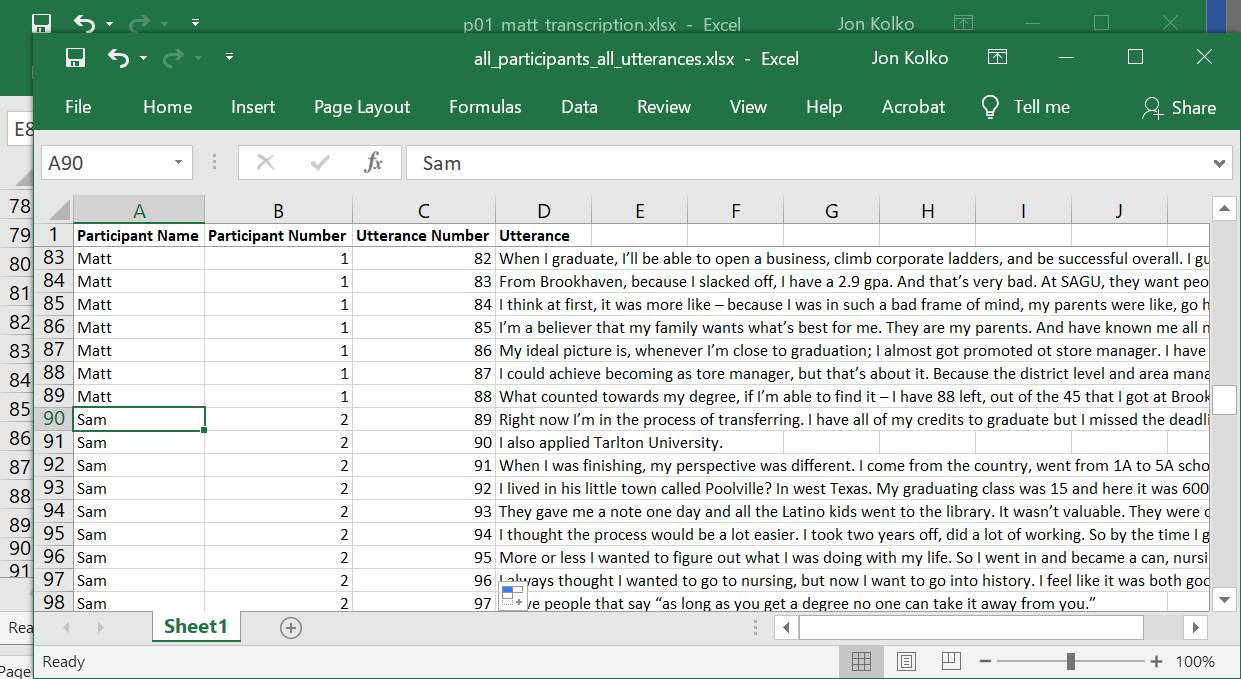Open the Paste Options smart tag

click(512, 597)
